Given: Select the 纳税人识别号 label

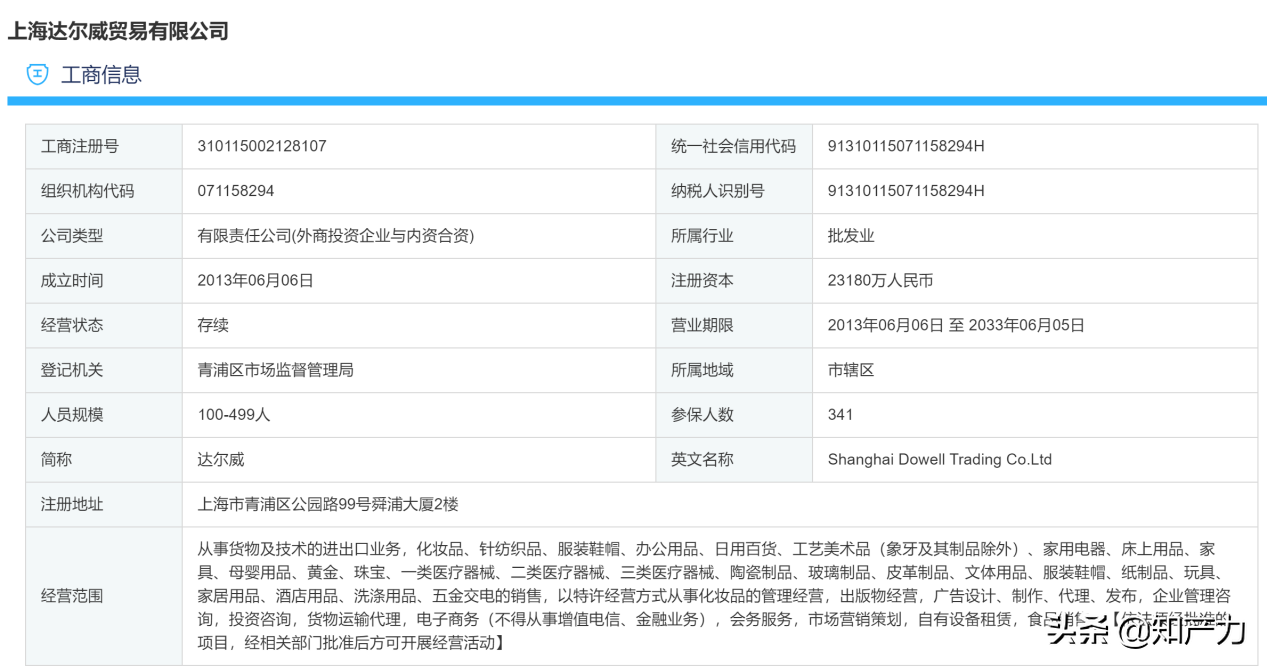Looking at the screenshot, I should [718, 191].
